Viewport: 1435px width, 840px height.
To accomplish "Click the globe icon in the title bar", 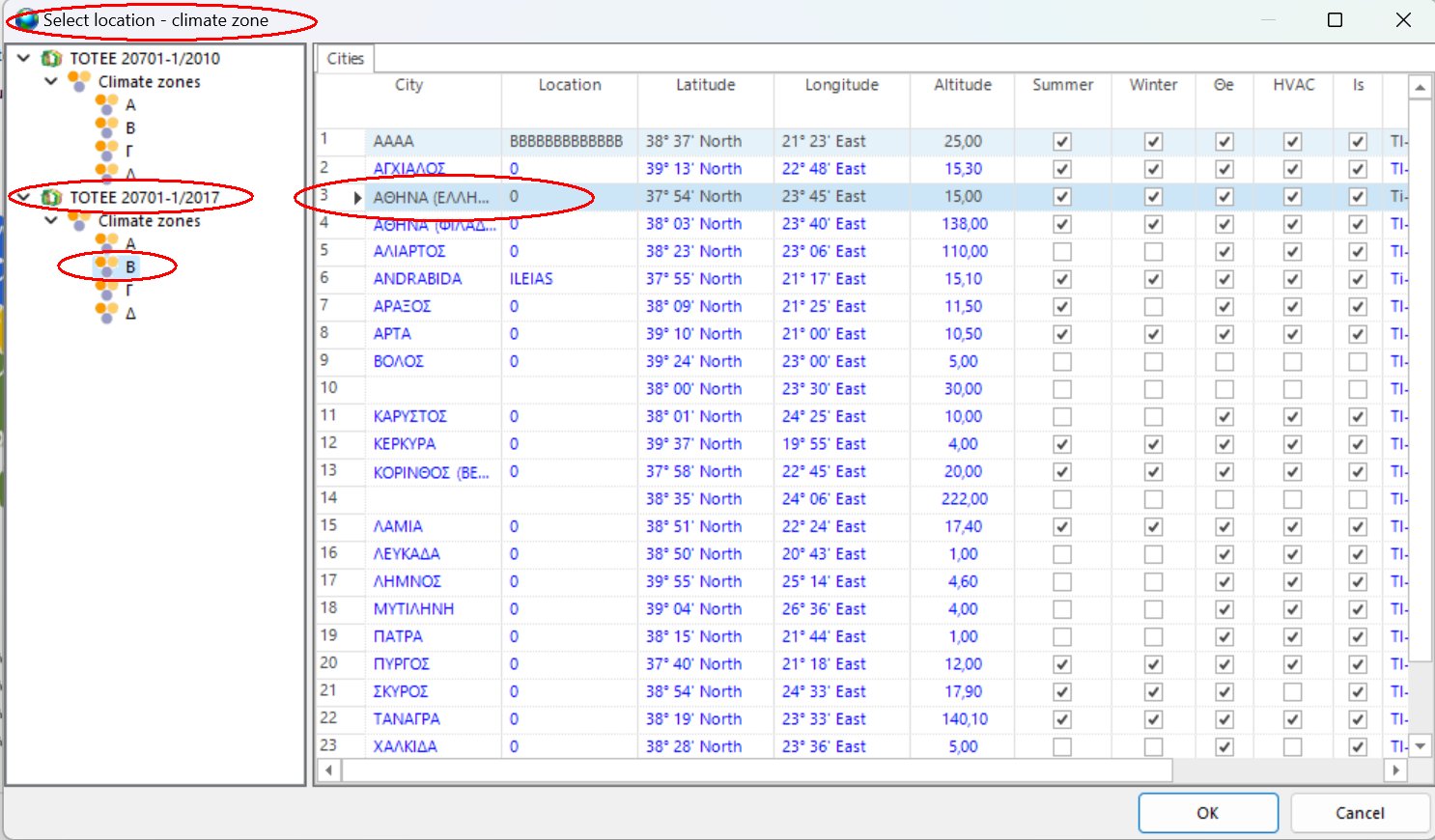I will 26,20.
